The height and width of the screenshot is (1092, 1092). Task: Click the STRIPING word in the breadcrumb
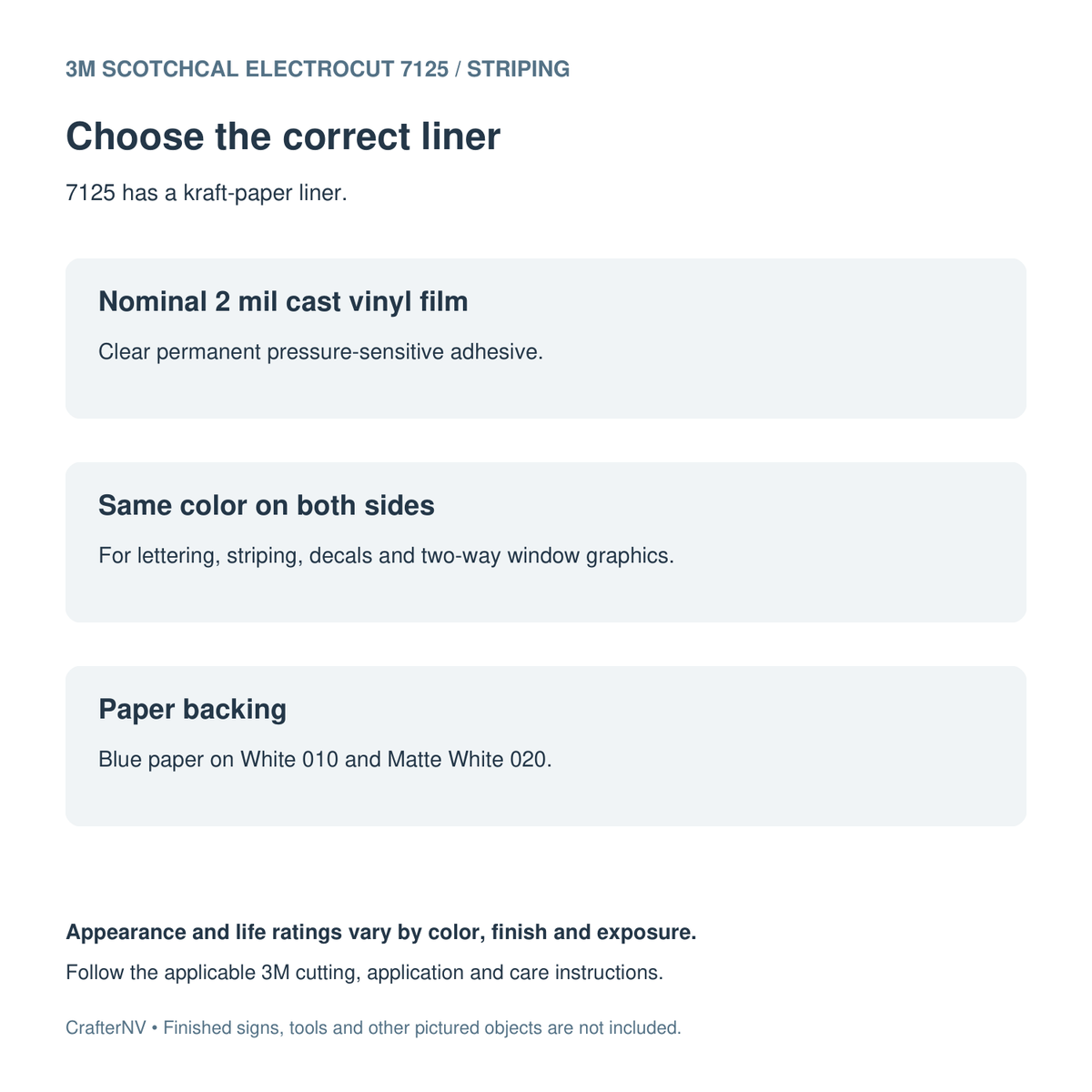click(519, 69)
